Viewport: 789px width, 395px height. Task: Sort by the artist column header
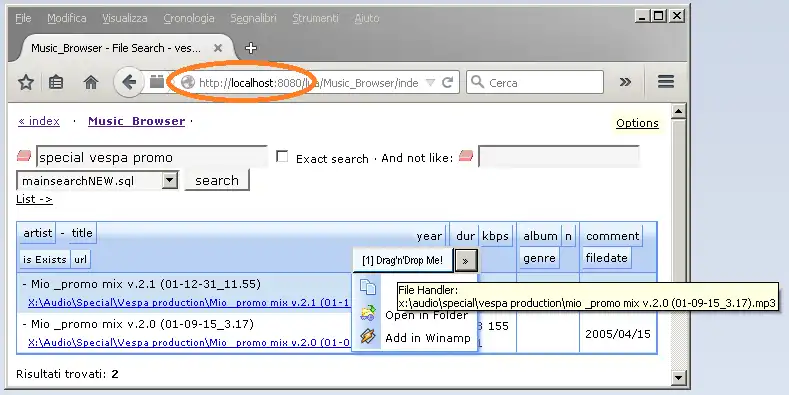coord(38,233)
